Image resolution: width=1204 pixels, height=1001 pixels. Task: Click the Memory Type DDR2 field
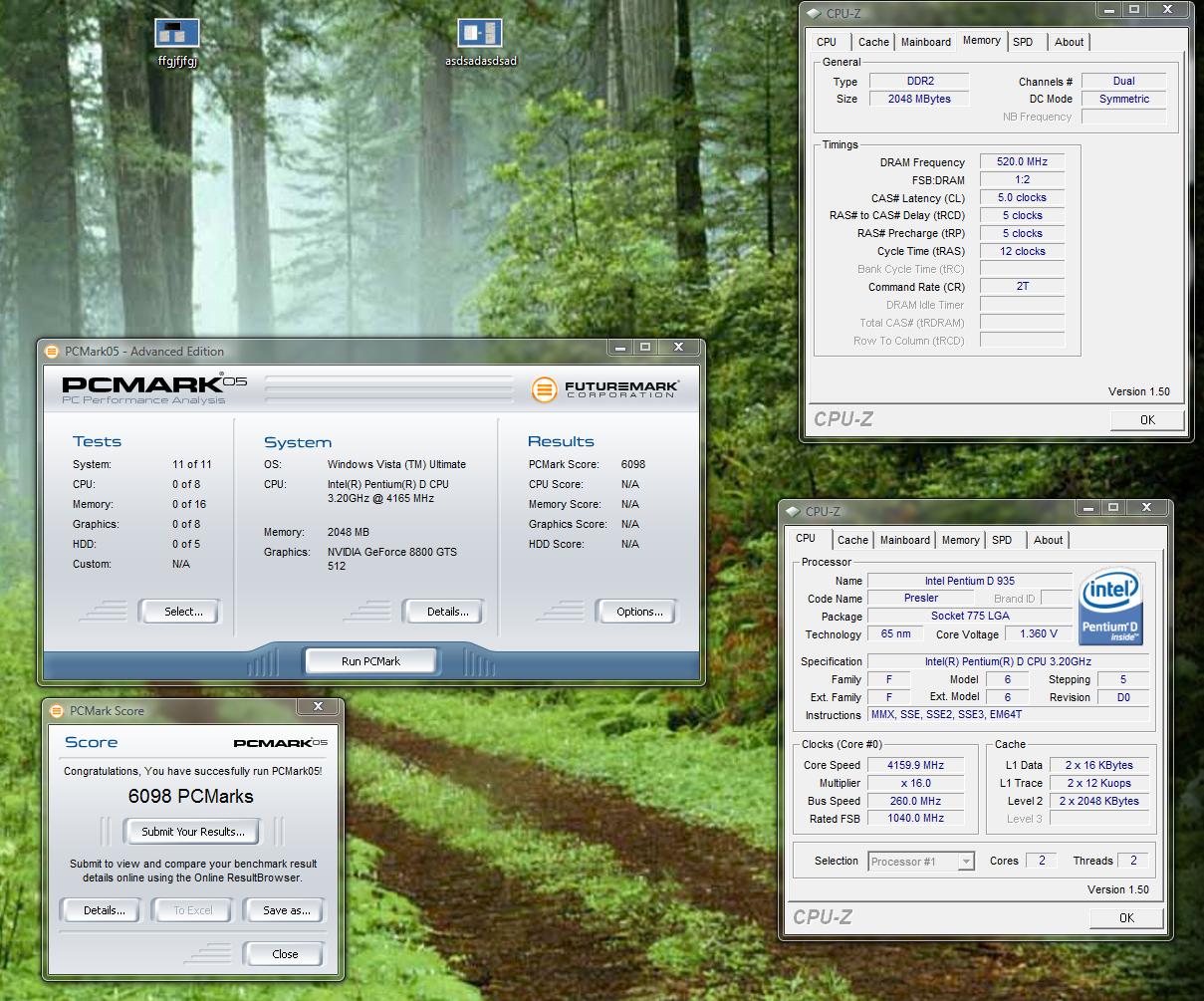coord(919,81)
